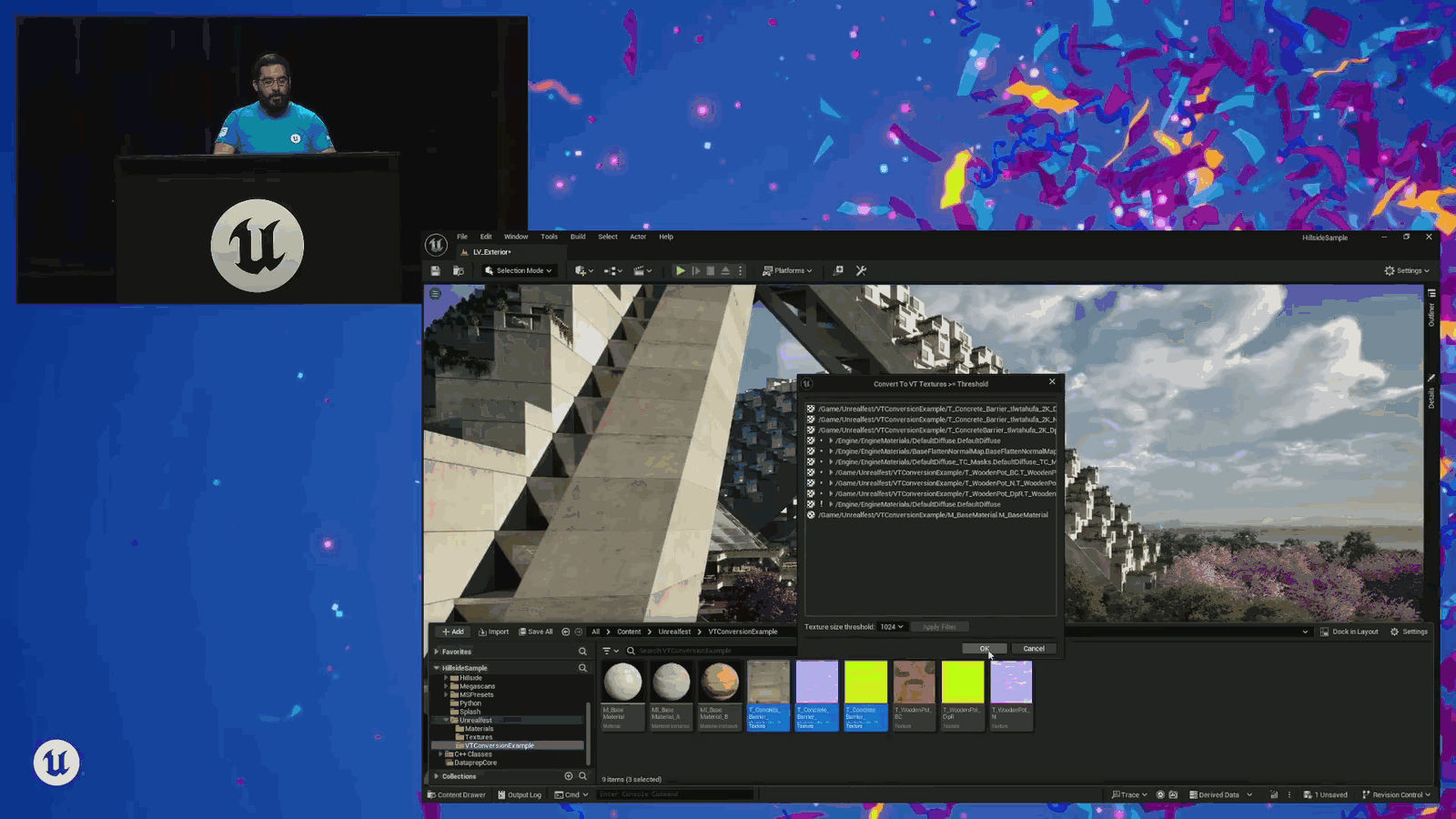Image resolution: width=1456 pixels, height=819 pixels.
Task: Select the M_BaseMaterial entry in dialog list
Action: click(933, 515)
